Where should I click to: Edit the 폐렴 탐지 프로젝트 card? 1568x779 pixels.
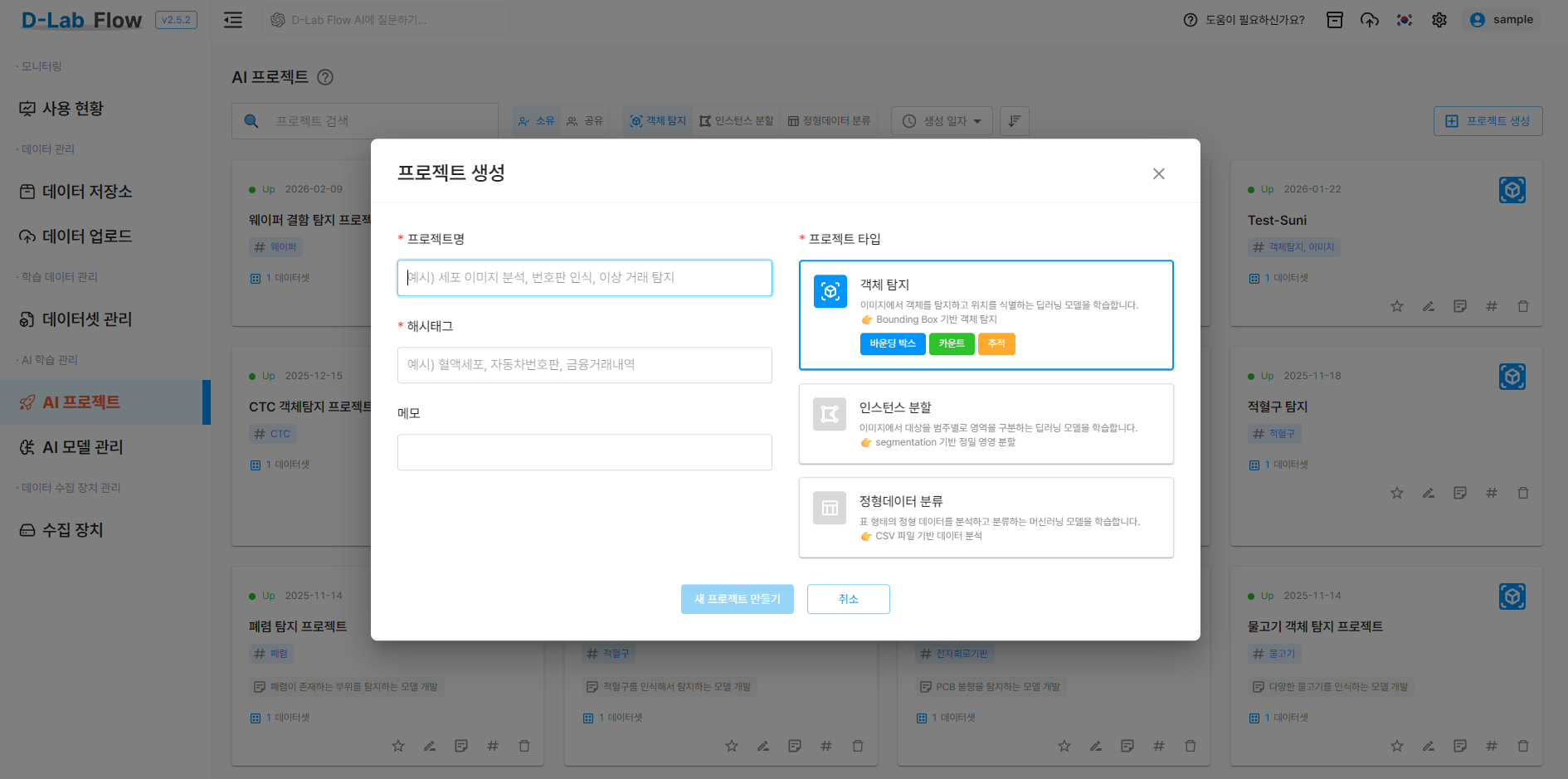pyautogui.click(x=430, y=746)
